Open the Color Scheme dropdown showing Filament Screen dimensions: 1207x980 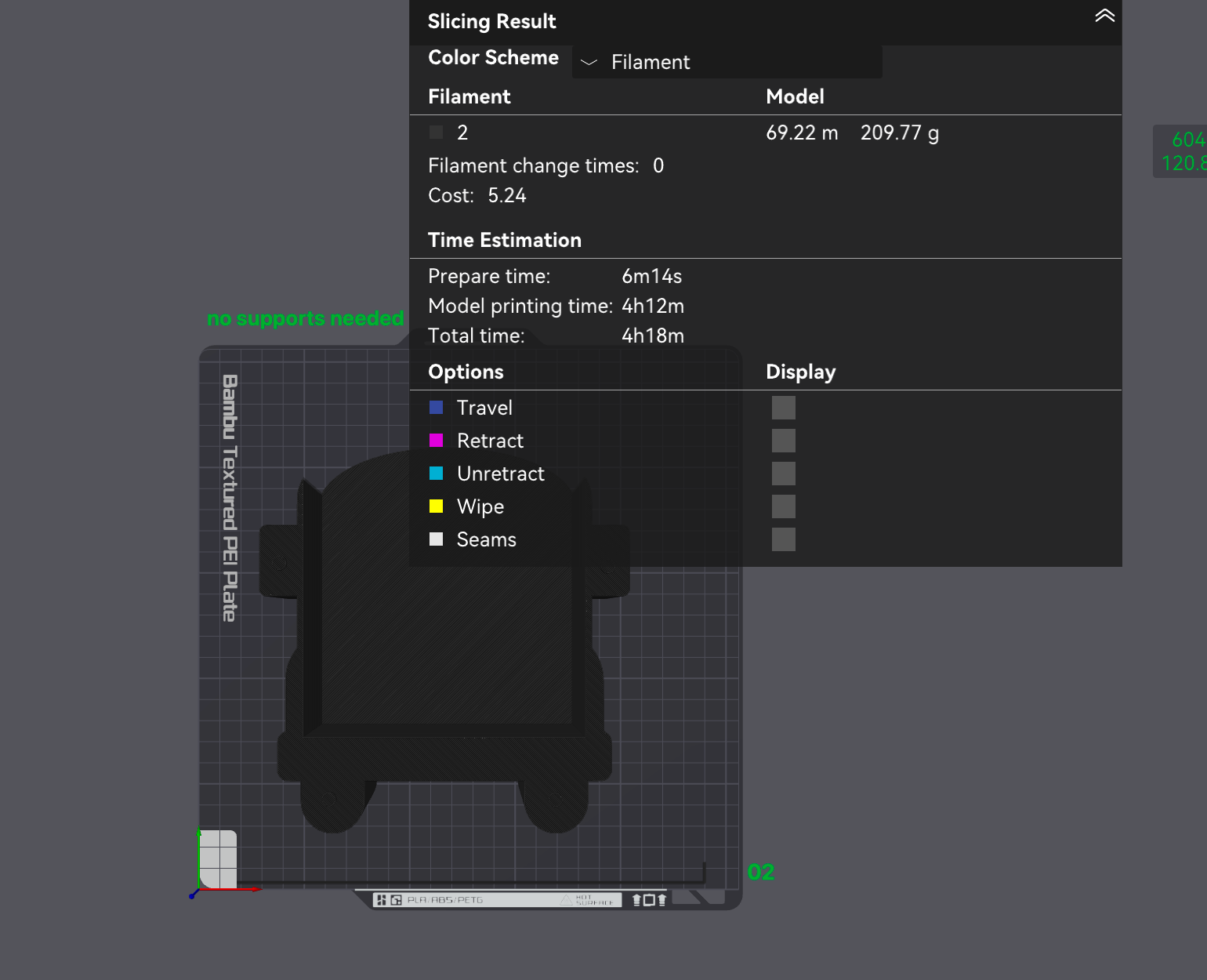point(727,62)
